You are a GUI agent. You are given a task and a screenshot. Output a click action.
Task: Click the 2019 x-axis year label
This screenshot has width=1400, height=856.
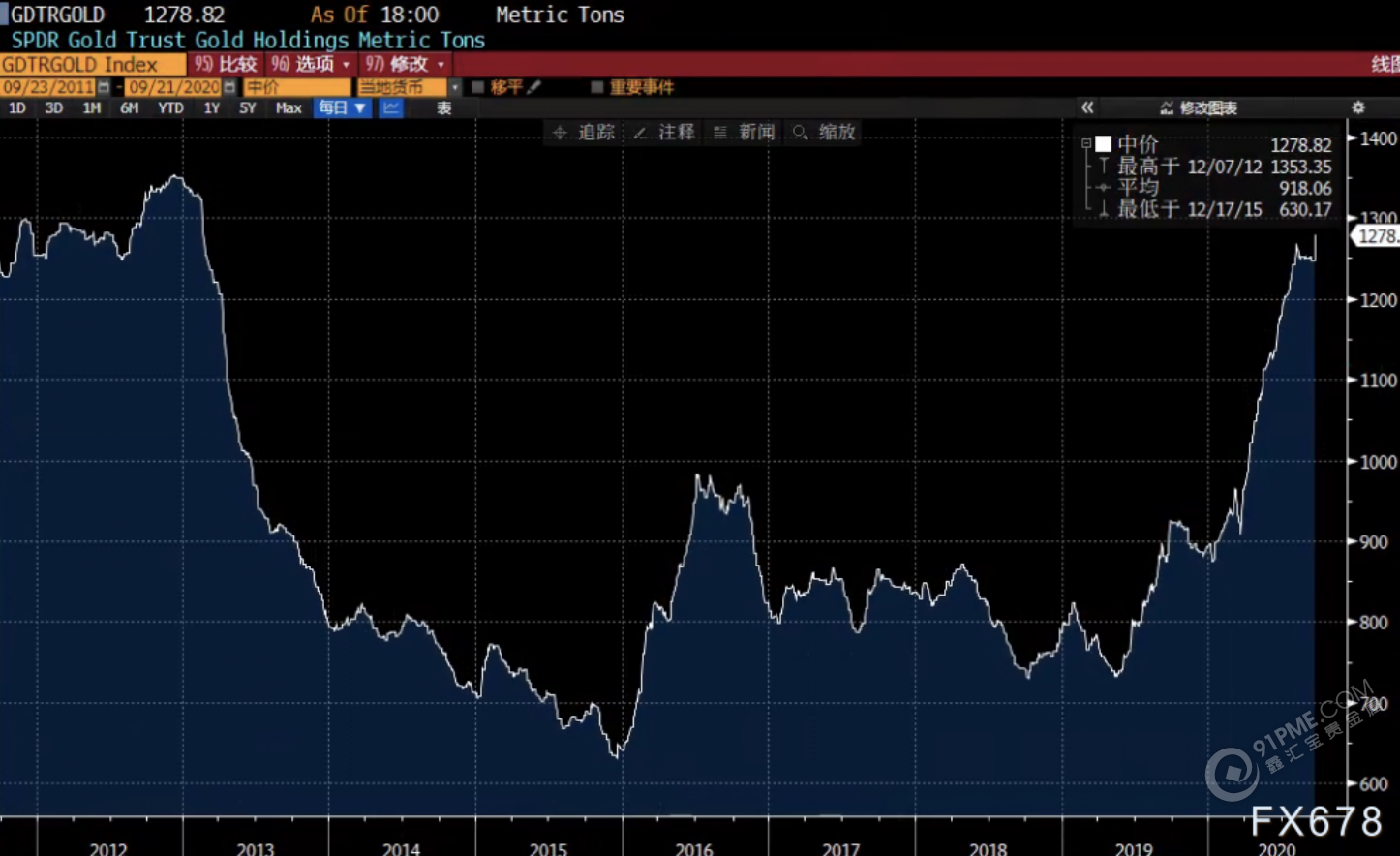pyautogui.click(x=1134, y=848)
